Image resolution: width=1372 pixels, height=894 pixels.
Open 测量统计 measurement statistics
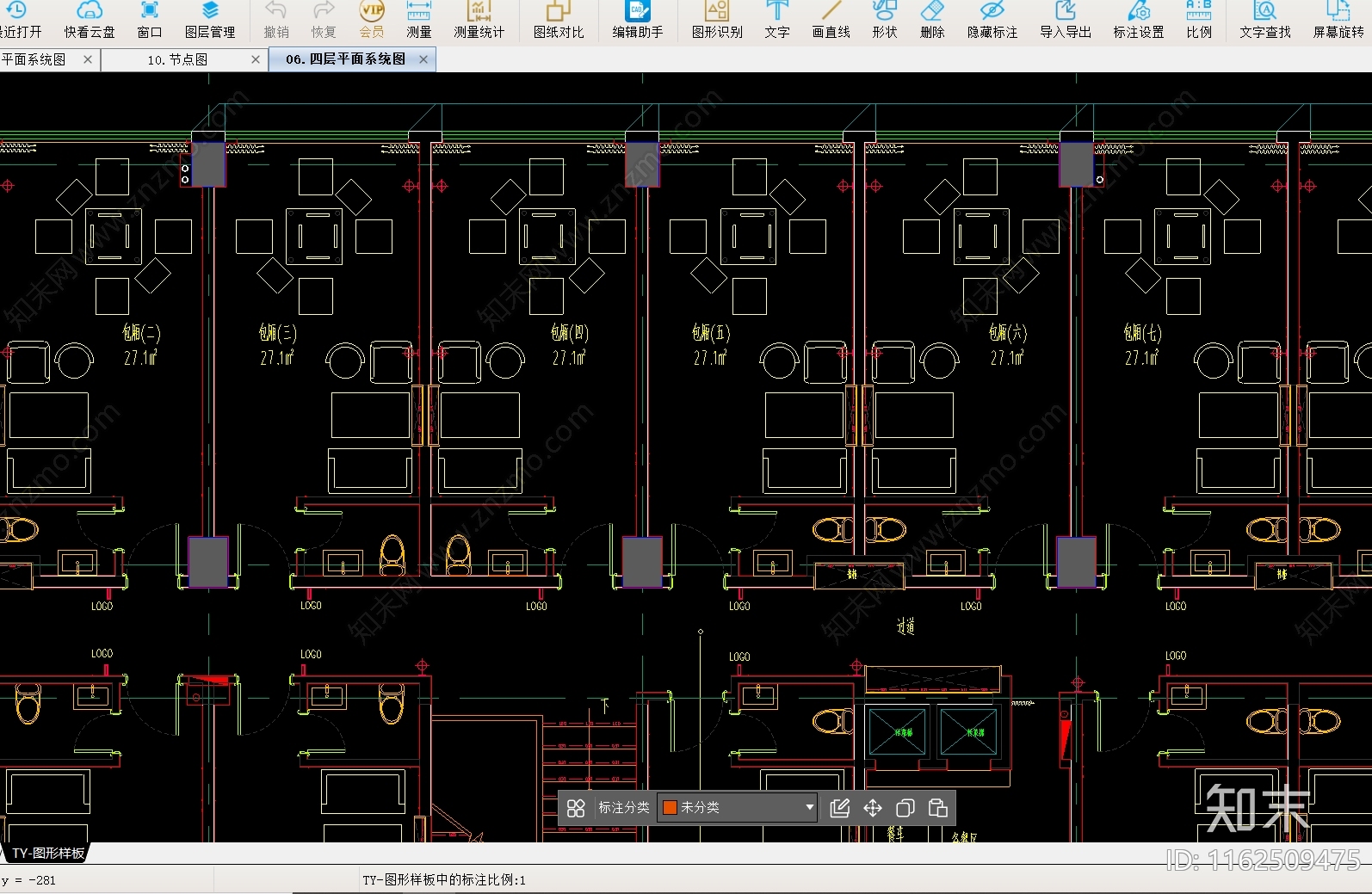(x=479, y=21)
